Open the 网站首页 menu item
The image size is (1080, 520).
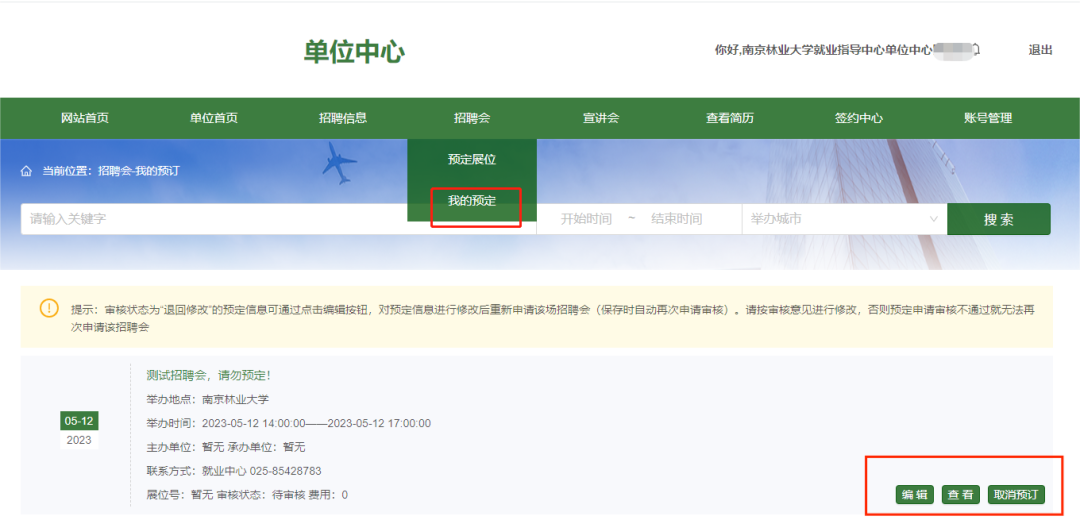[x=85, y=118]
